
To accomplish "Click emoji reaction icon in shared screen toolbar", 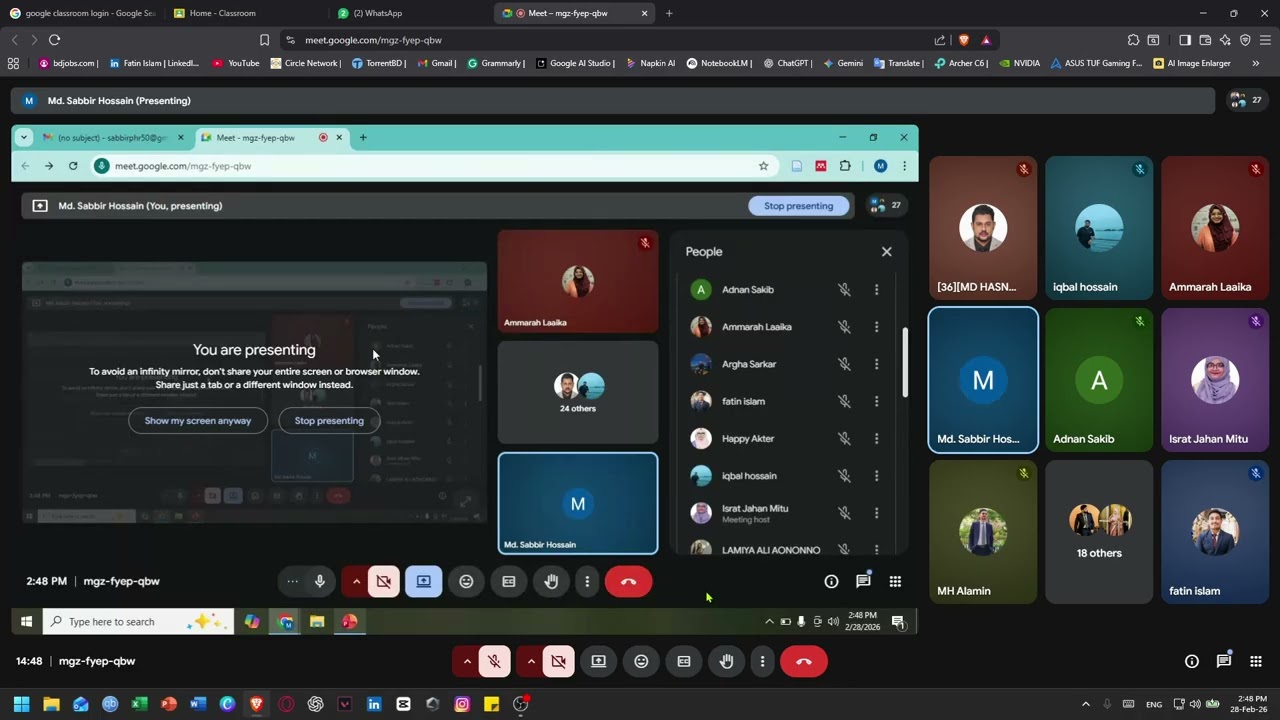I will click(466, 581).
